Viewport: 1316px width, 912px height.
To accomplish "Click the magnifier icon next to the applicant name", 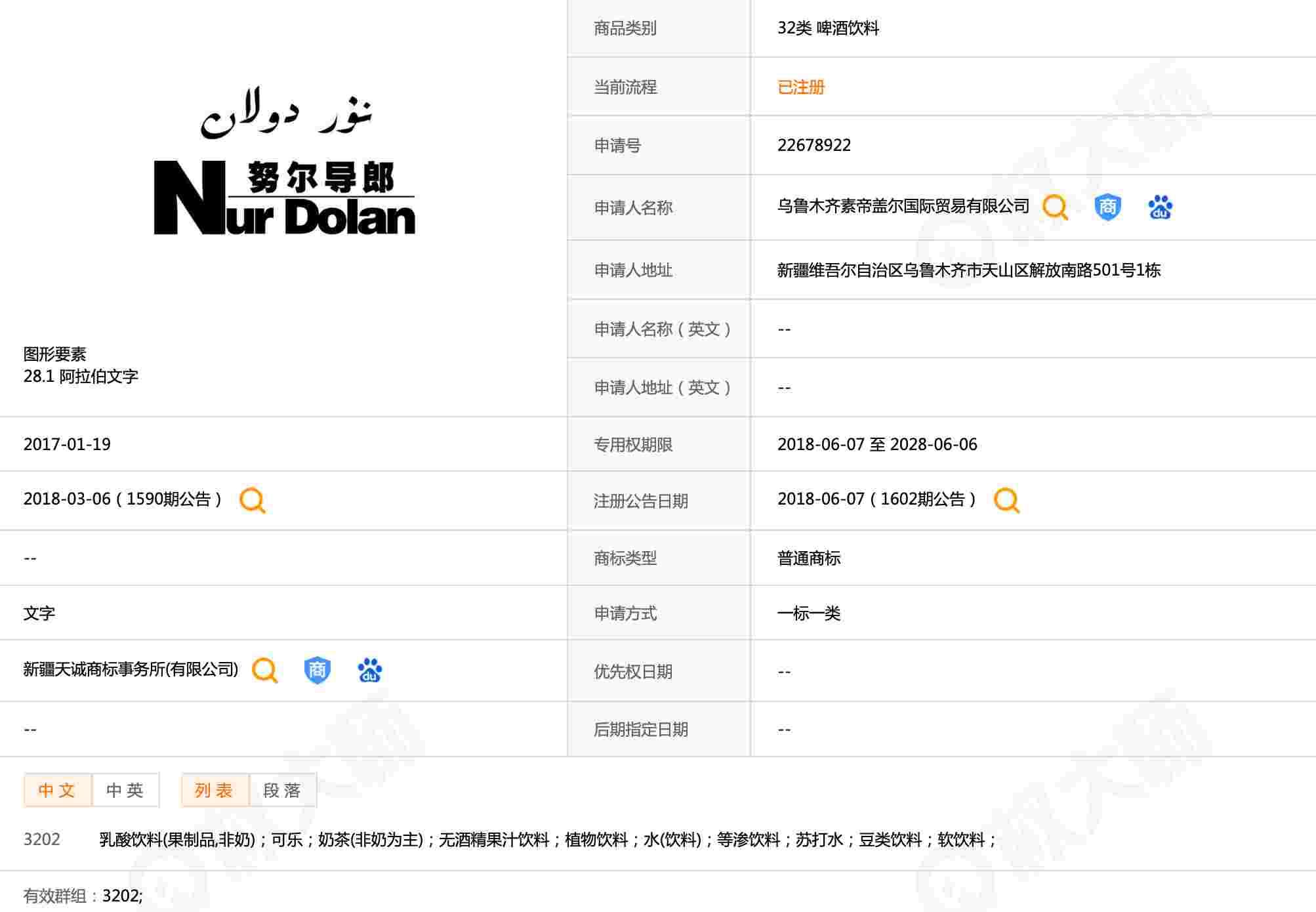I will tap(1055, 207).
